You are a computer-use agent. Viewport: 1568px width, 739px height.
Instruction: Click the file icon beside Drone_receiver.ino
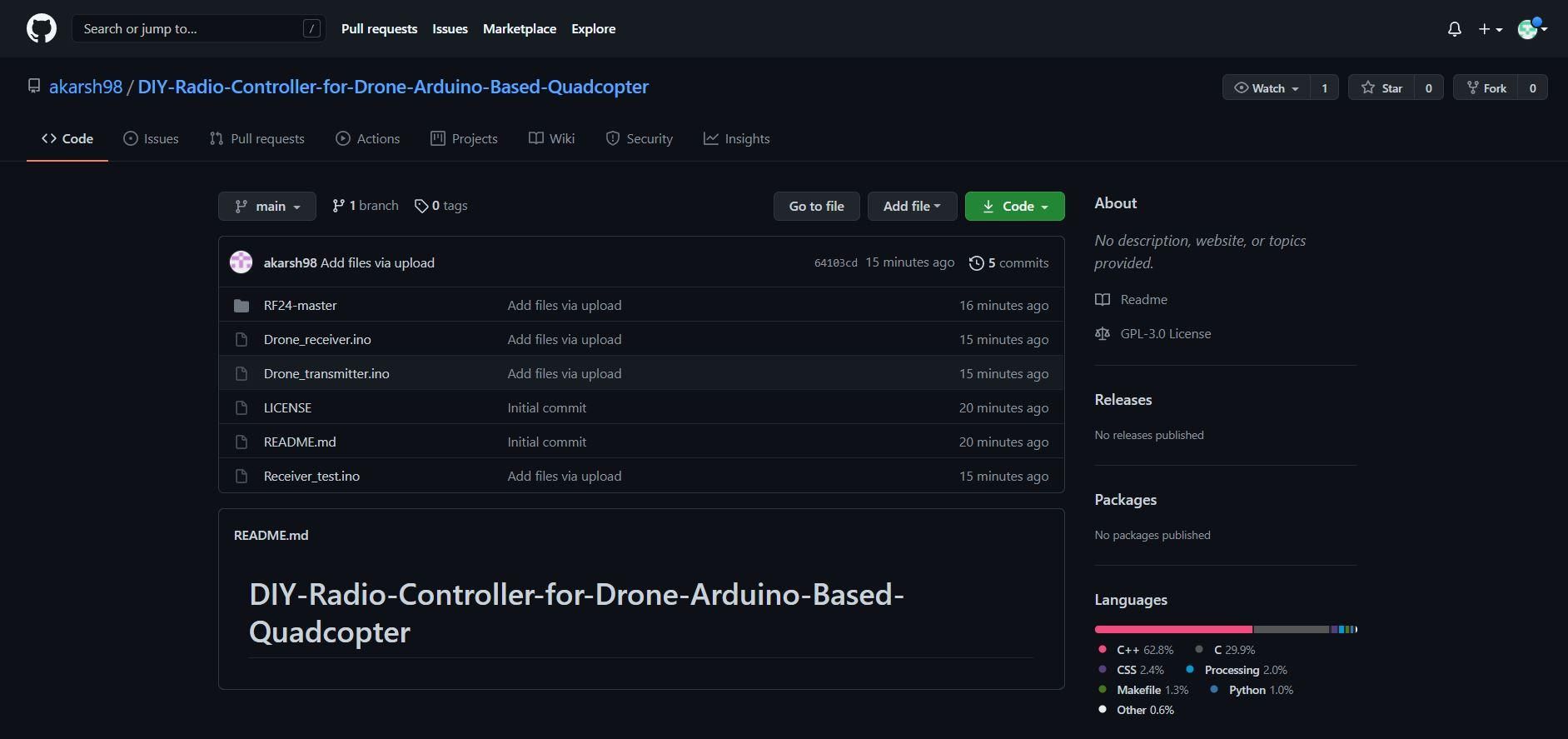click(x=241, y=340)
